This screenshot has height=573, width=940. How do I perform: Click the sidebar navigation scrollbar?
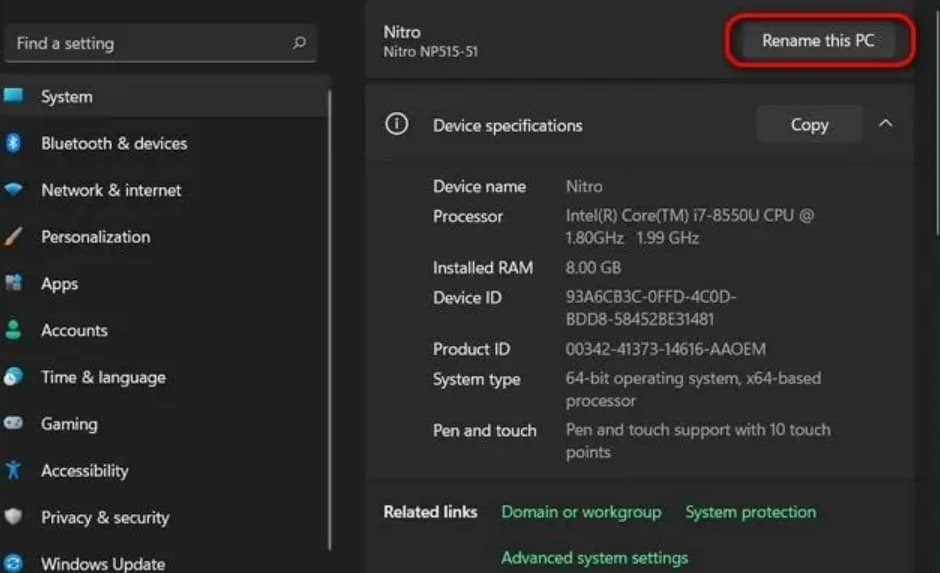click(330, 319)
